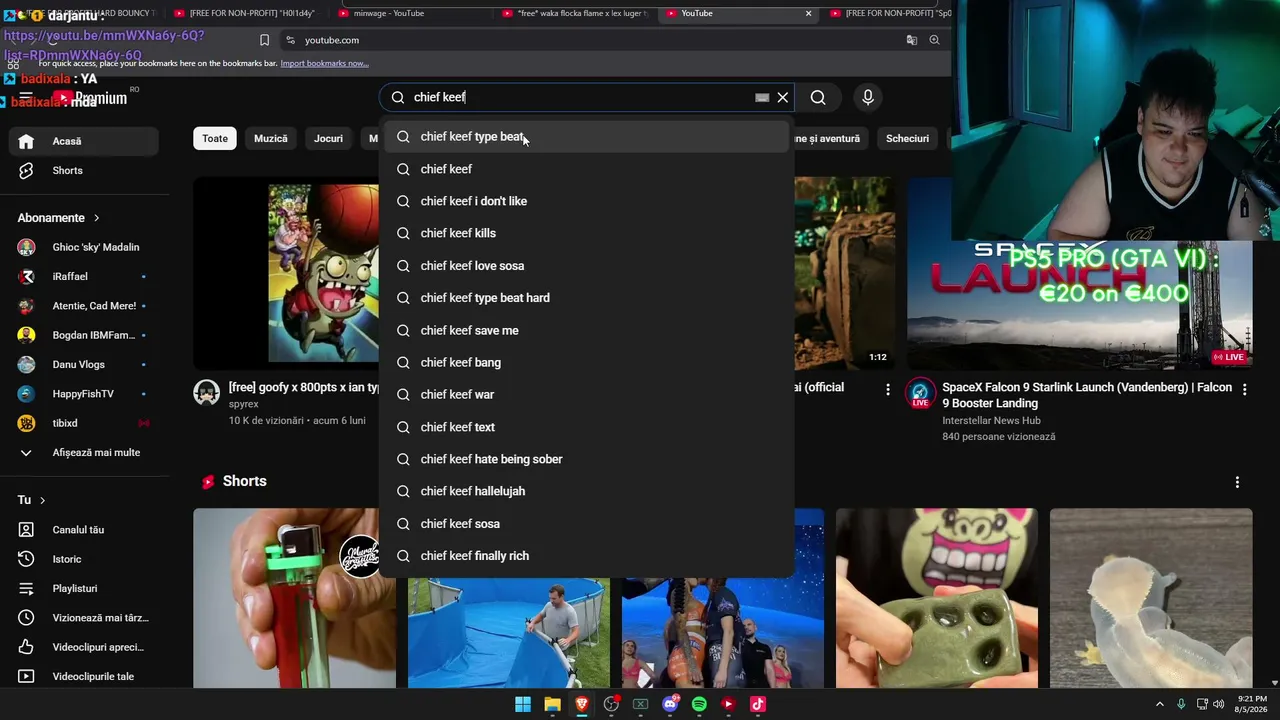Bookmark this page with the bookmark icon

(264, 40)
